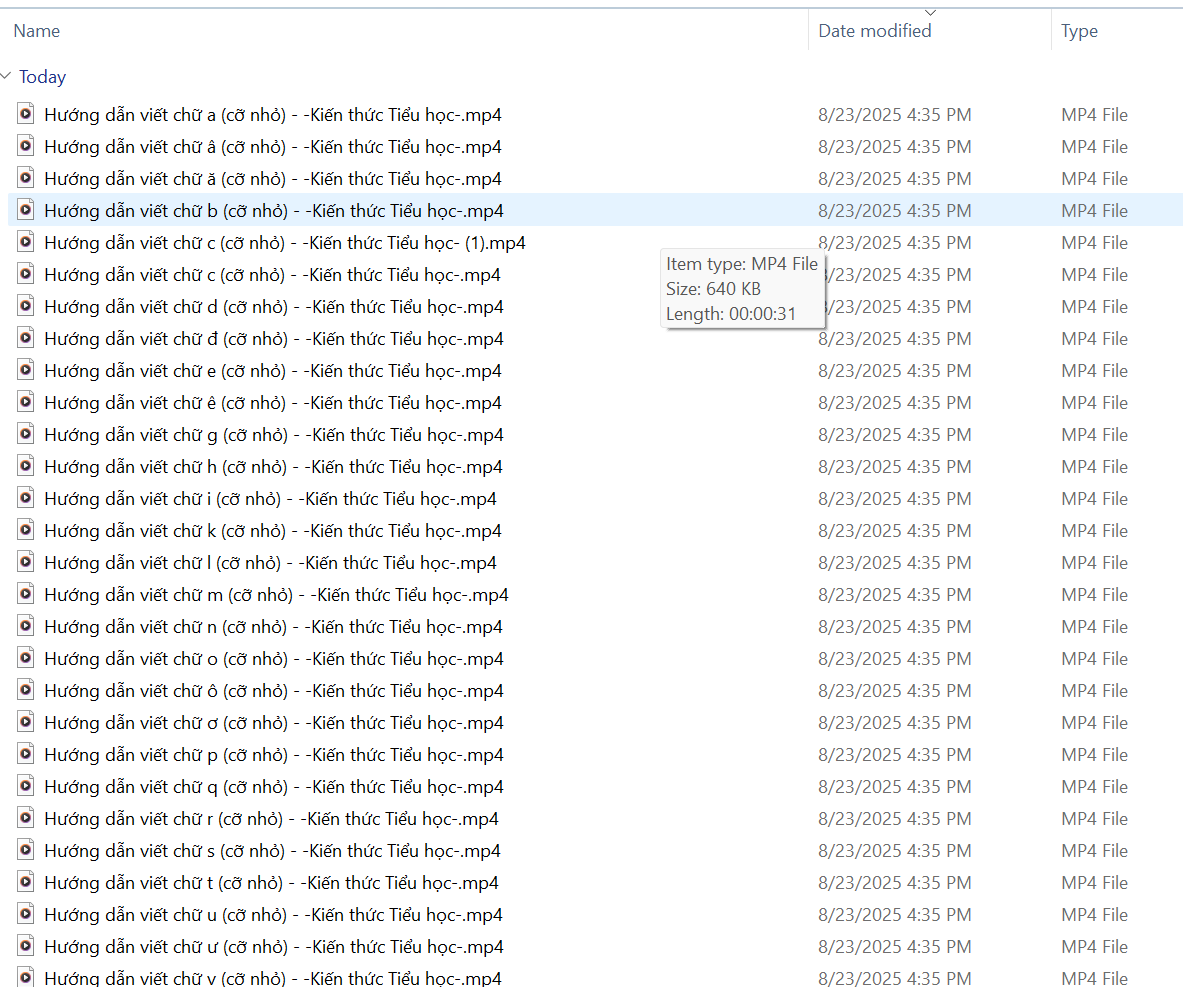Select file name Hướng dẫn viết chữ k
Screen dimensions: 1183x1008
pos(272,531)
